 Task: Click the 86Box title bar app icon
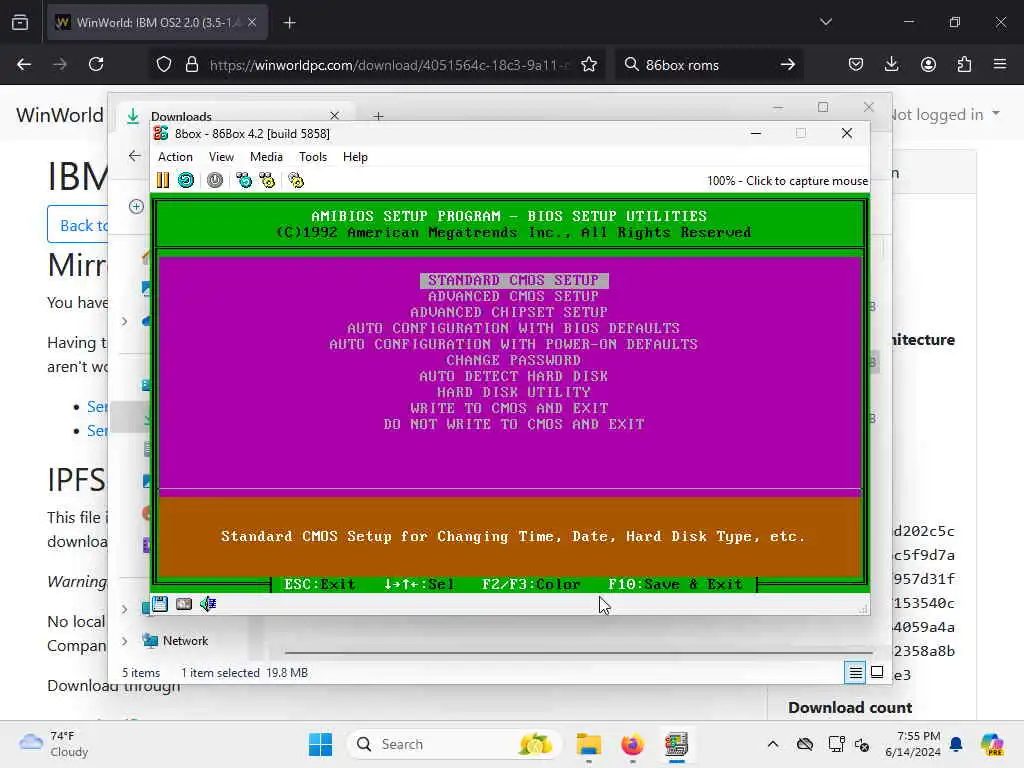tap(161, 133)
